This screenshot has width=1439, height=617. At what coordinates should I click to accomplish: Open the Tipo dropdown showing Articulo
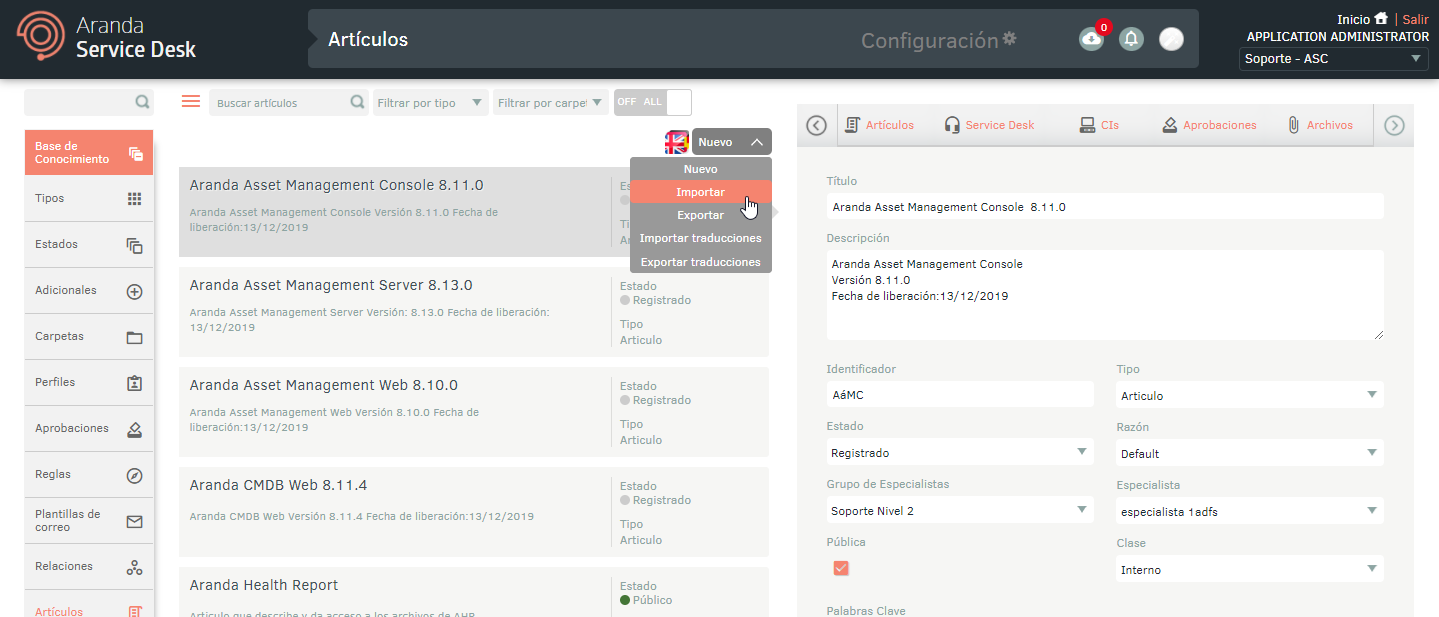[1250, 395]
